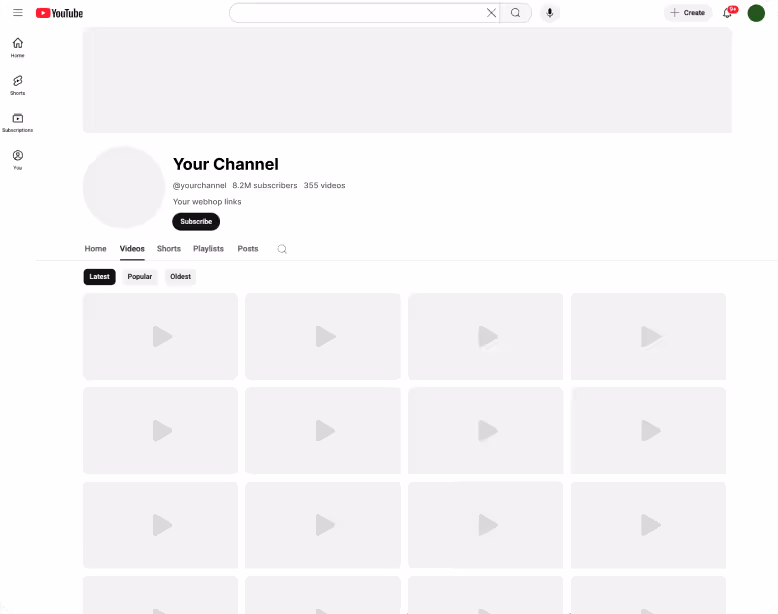
Task: Select the Popular sort filter
Action: [140, 276]
